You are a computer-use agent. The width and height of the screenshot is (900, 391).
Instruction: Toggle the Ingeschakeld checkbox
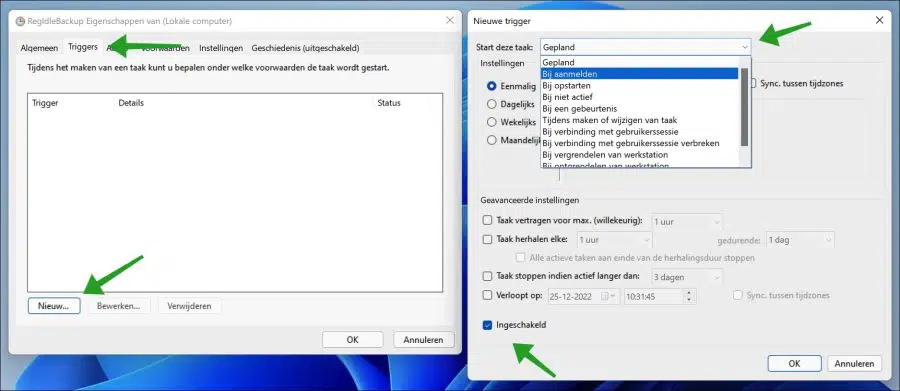(x=487, y=325)
